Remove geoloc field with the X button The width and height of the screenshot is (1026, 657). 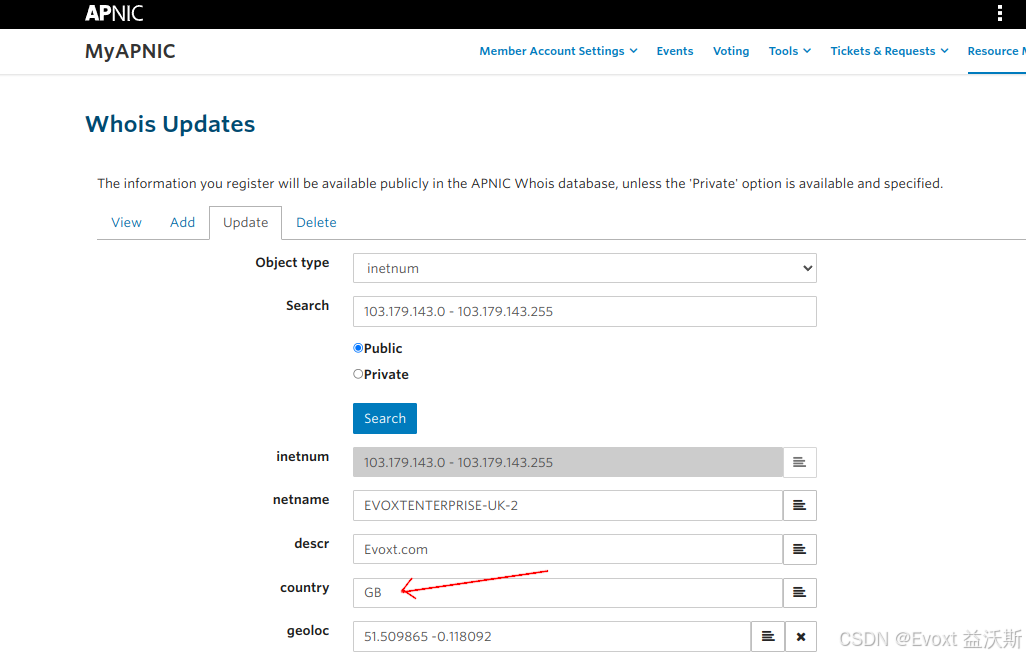[801, 637]
